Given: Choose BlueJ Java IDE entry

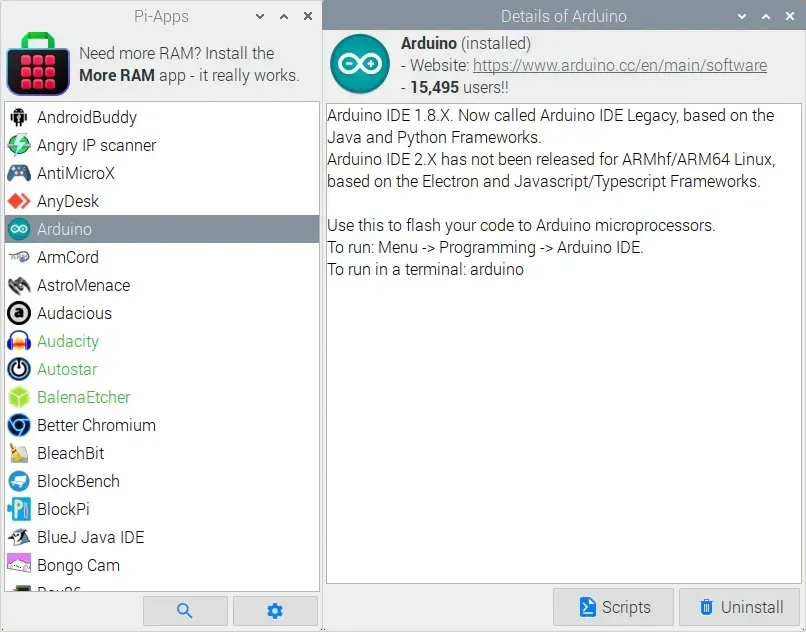Looking at the screenshot, I should 162,537.
